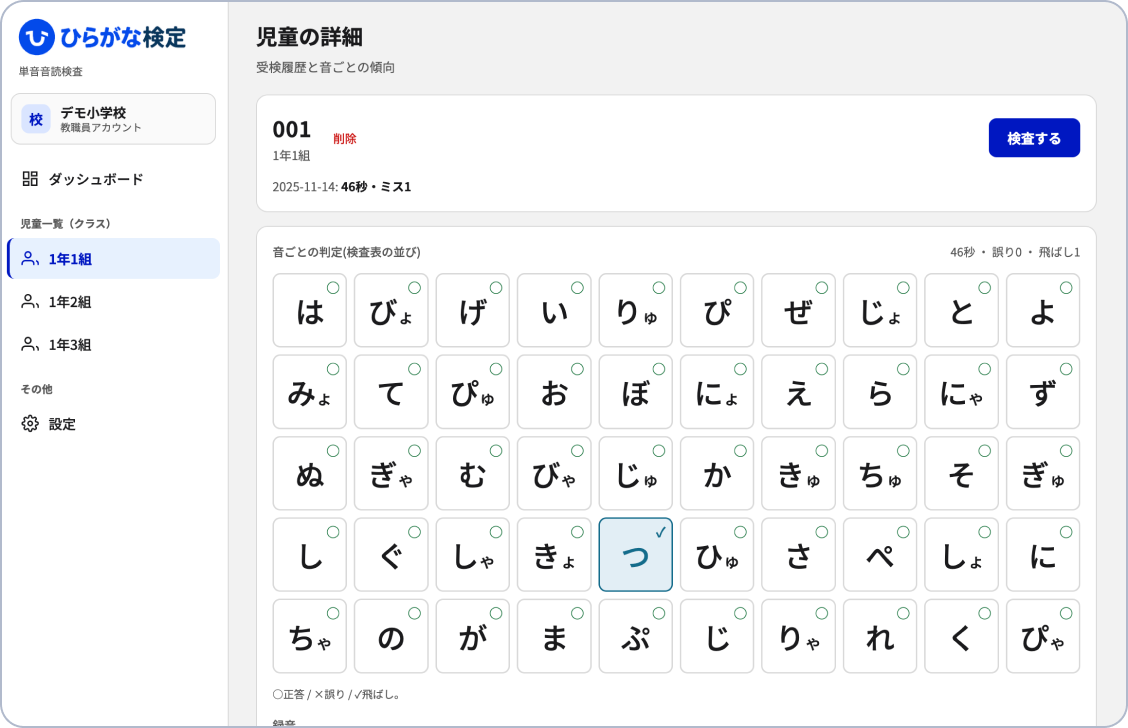Select class 1年3組 in sidebar

point(114,345)
